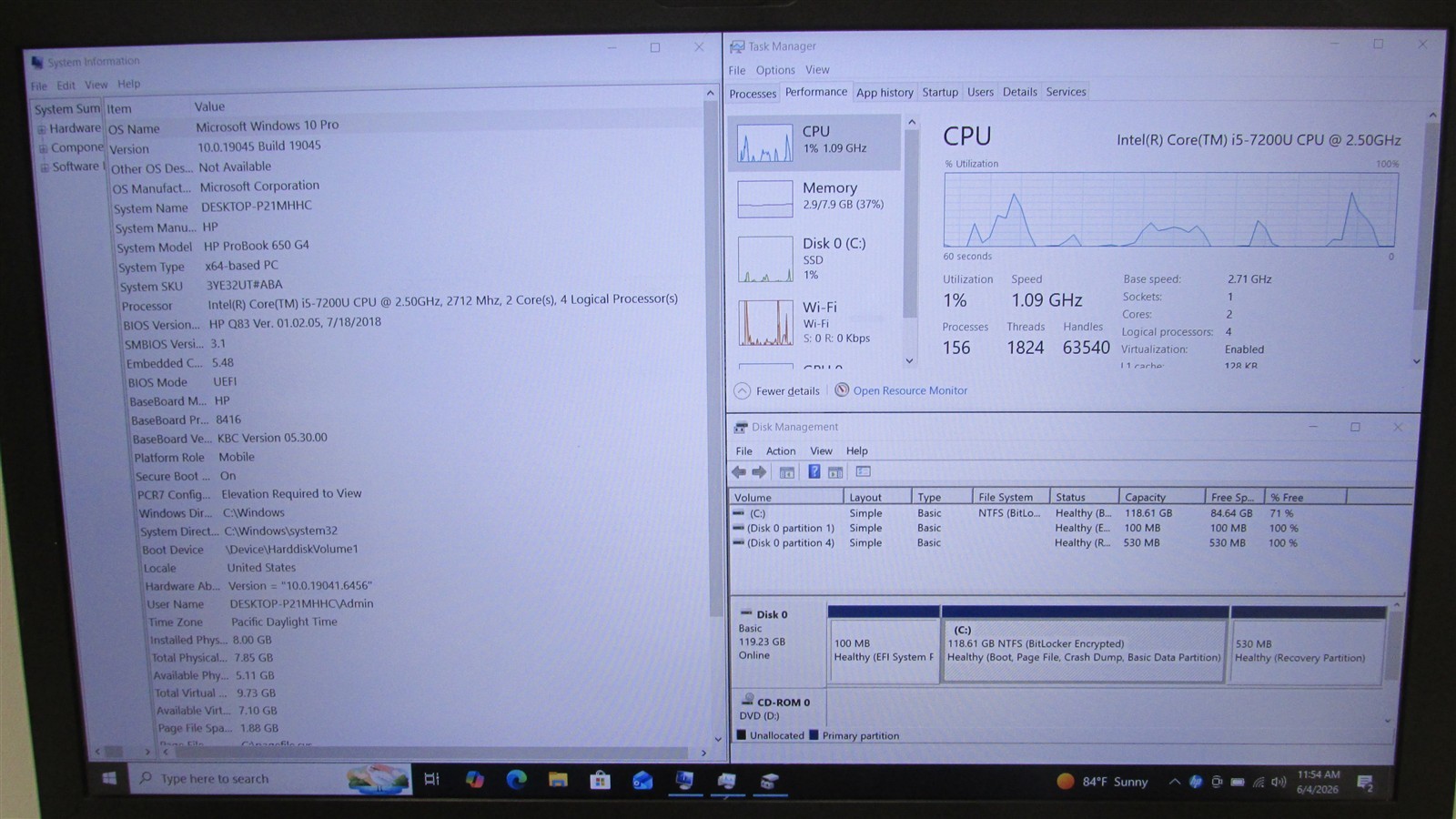The image size is (1456, 819).
Task: Sort by the Free Space column header
Action: 1234,497
